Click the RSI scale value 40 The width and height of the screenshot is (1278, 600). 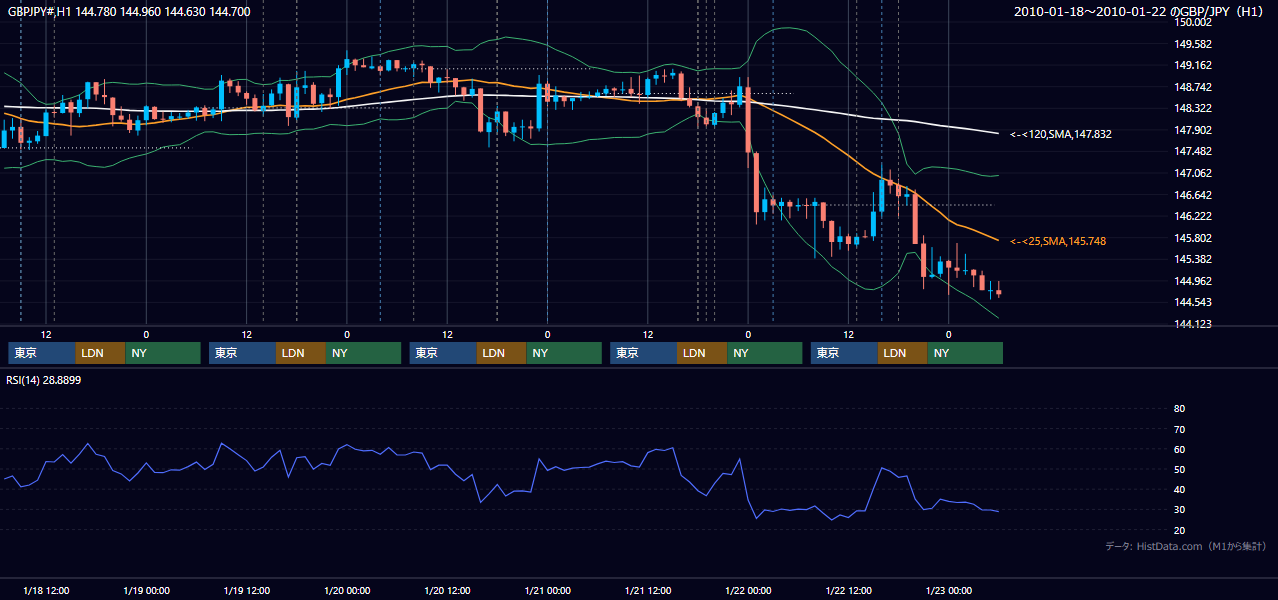1179,489
